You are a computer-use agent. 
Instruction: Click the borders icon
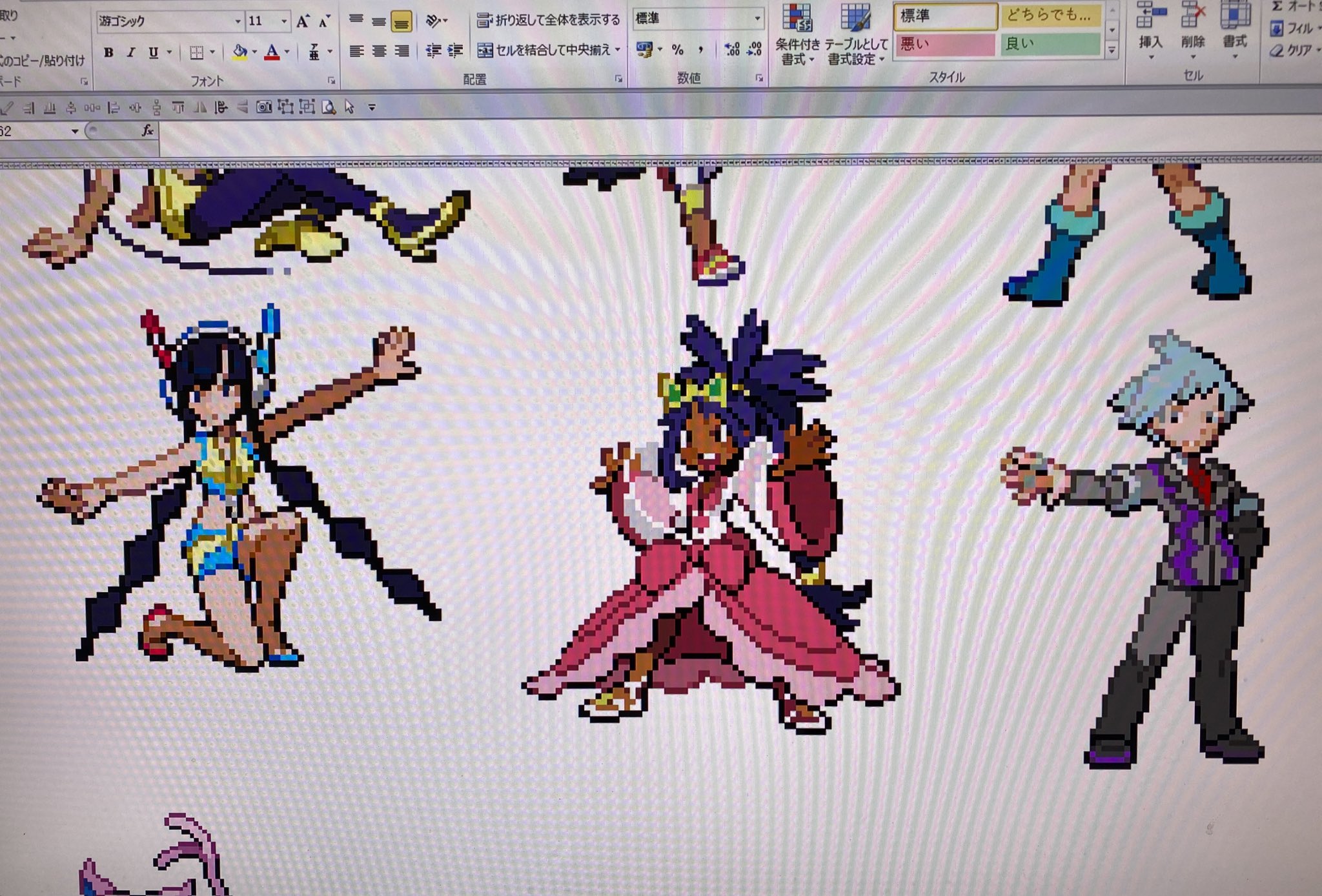click(x=196, y=53)
